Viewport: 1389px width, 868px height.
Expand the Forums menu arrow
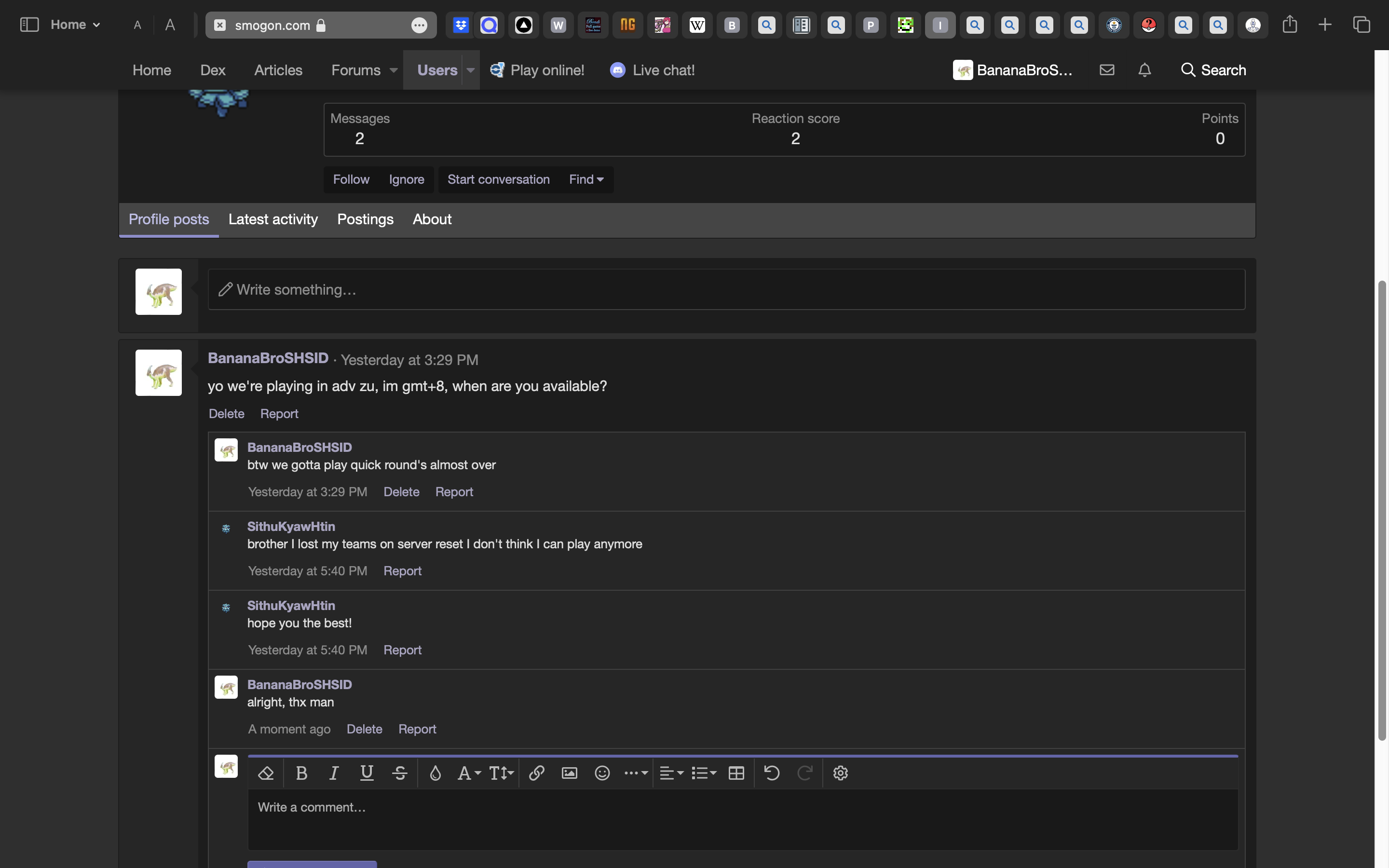[x=394, y=70]
